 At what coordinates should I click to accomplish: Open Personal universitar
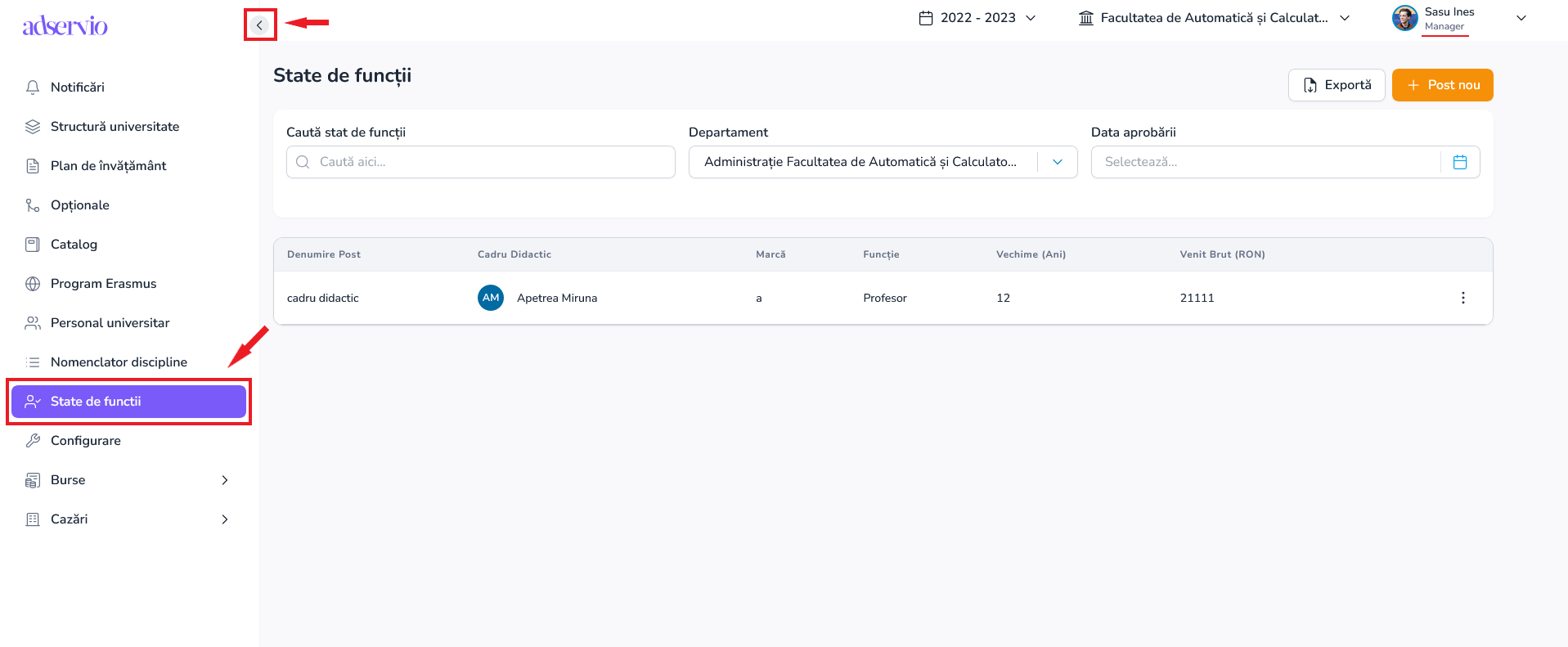tap(128, 323)
